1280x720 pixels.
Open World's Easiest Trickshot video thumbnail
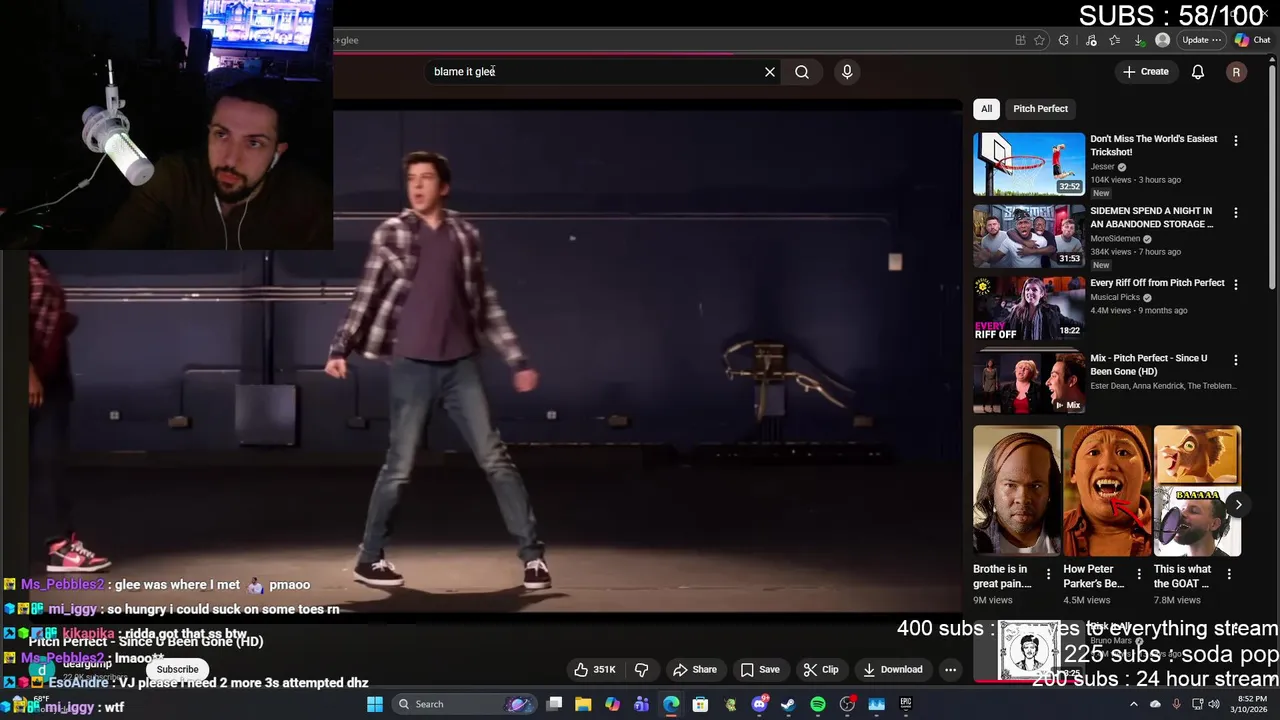tap(1029, 164)
